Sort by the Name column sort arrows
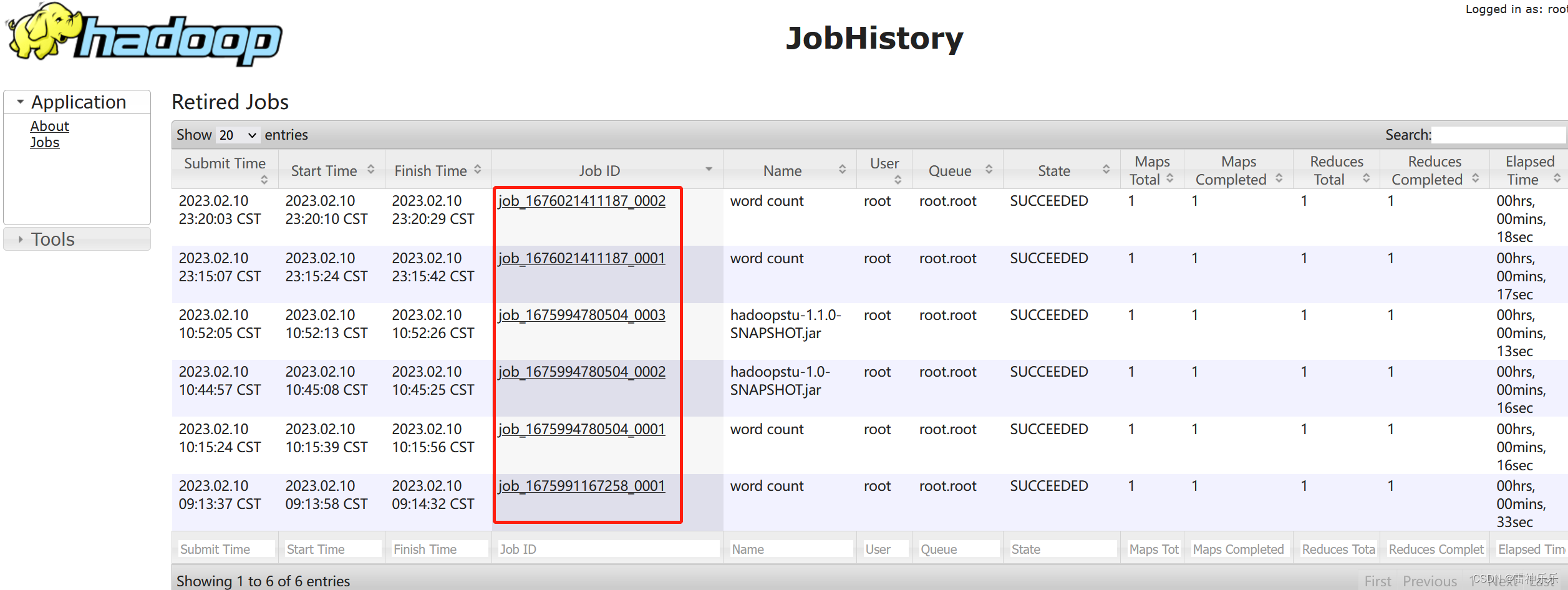The width and height of the screenshot is (1568, 590). coord(842,169)
